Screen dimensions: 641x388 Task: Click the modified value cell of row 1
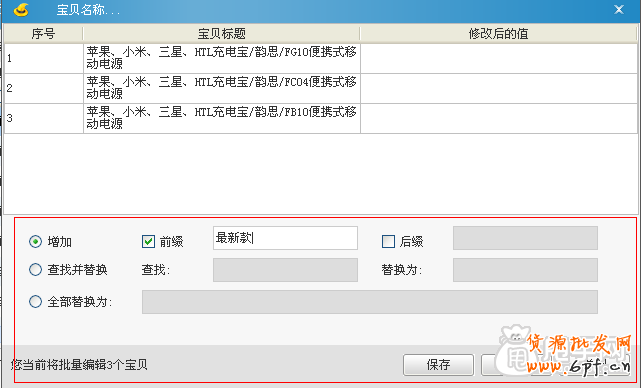499,58
